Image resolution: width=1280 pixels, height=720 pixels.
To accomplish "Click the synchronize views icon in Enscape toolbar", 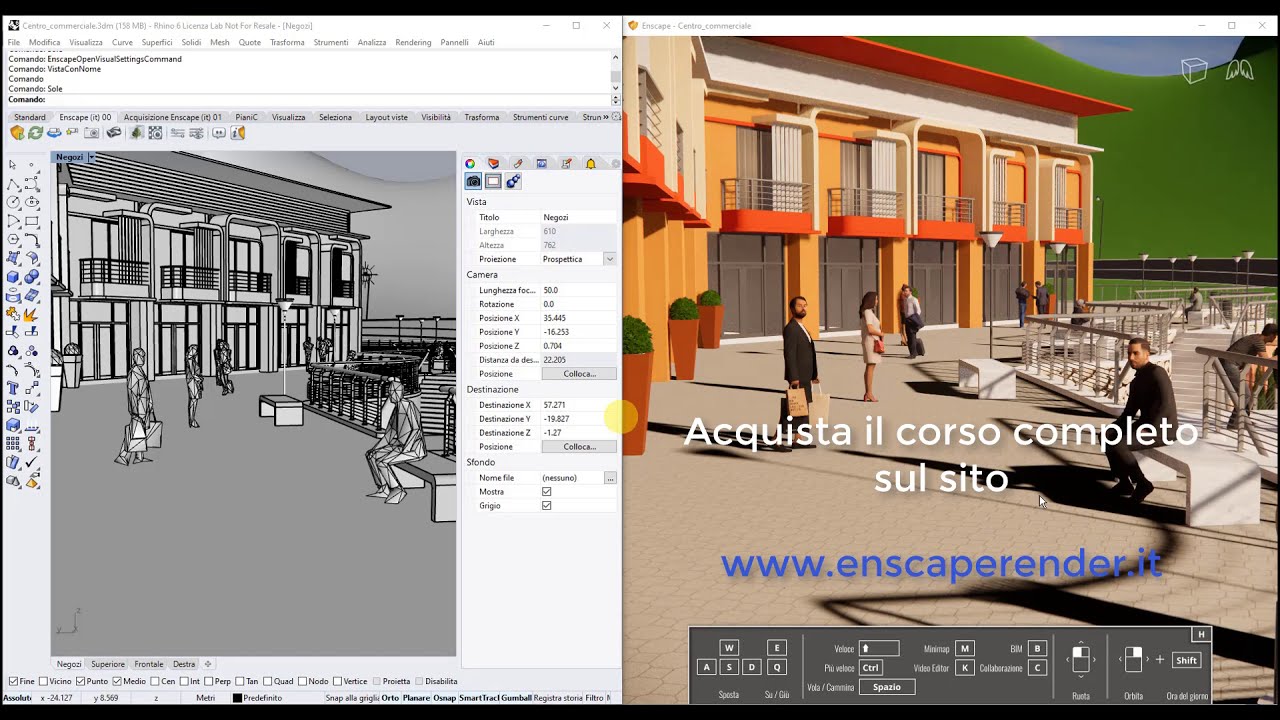I will pos(54,133).
